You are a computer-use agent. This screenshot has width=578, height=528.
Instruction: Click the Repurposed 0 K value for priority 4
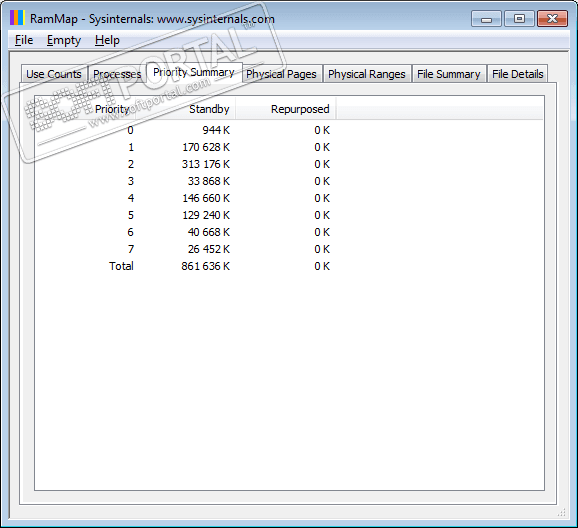click(x=322, y=198)
